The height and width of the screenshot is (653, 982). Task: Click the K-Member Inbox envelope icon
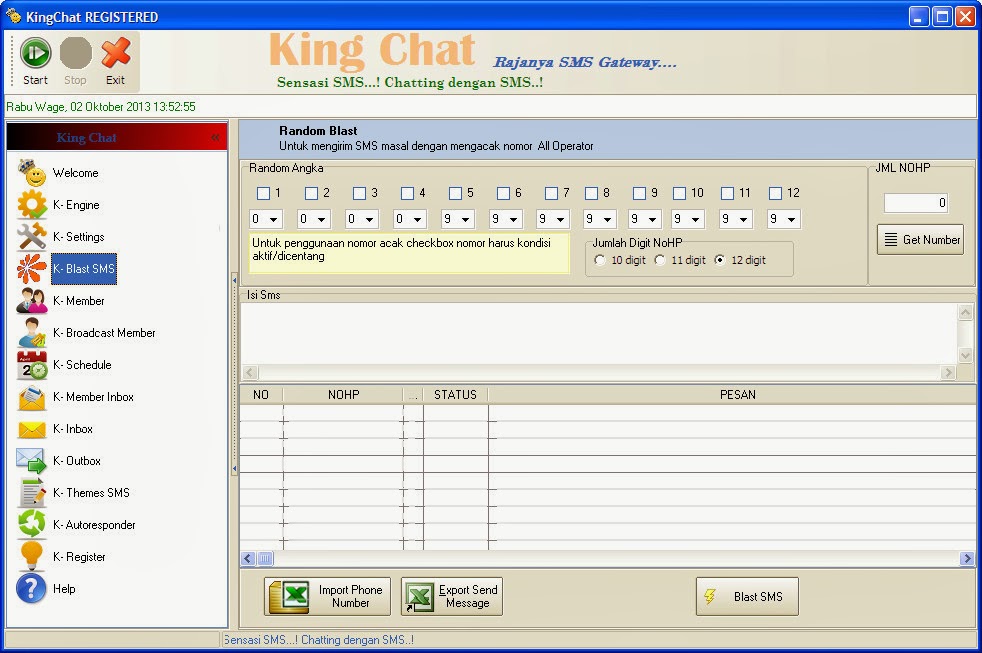pos(31,397)
